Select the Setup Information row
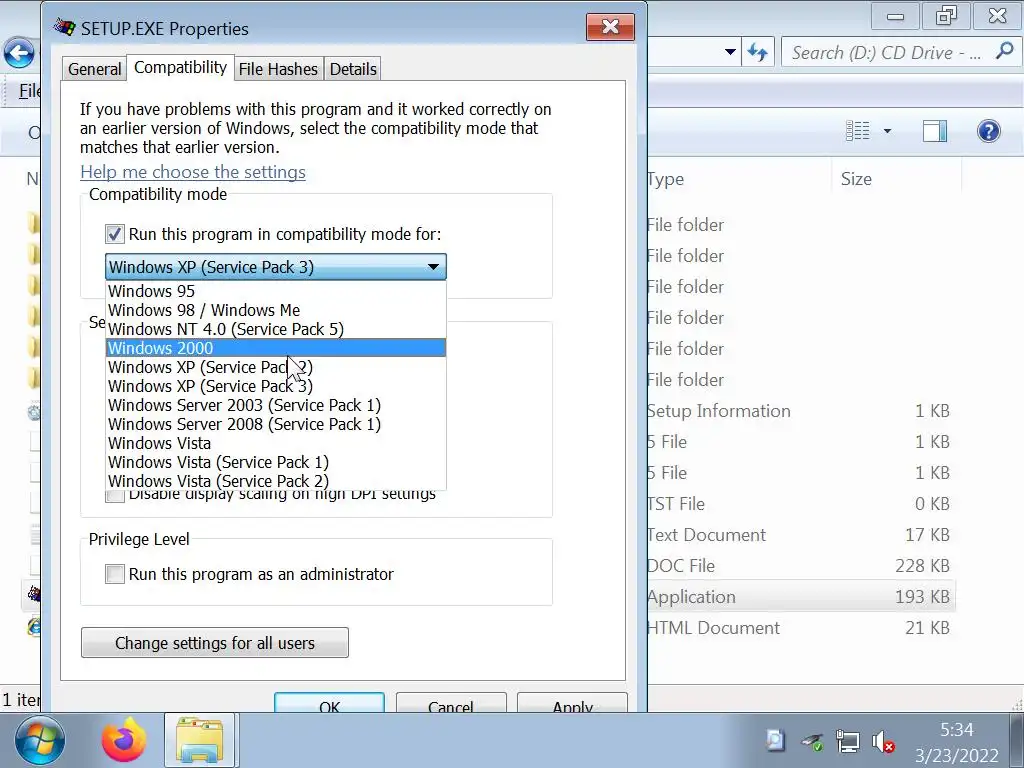The height and width of the screenshot is (768, 1024). (x=801, y=410)
